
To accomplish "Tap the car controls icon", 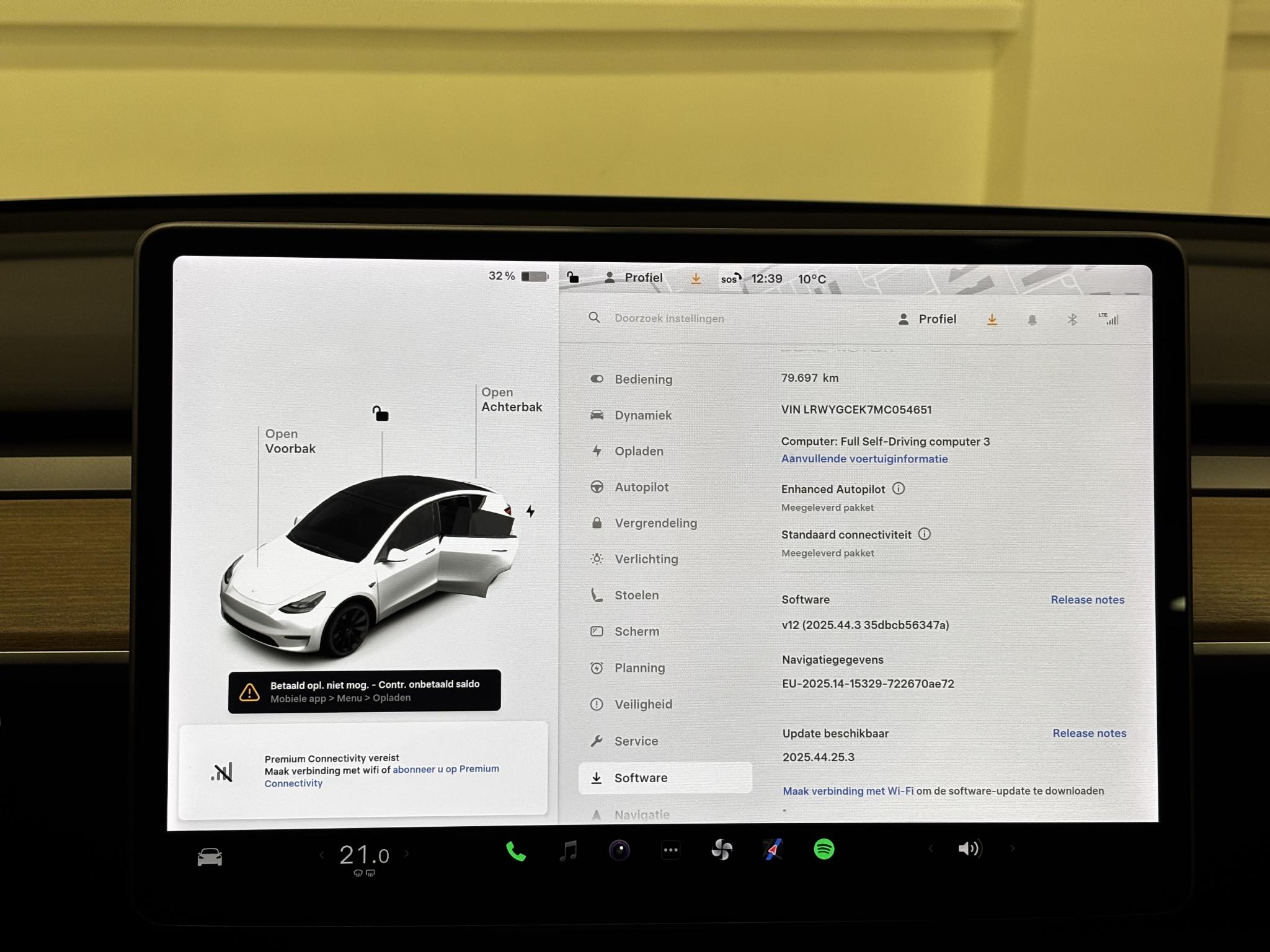I will [210, 857].
